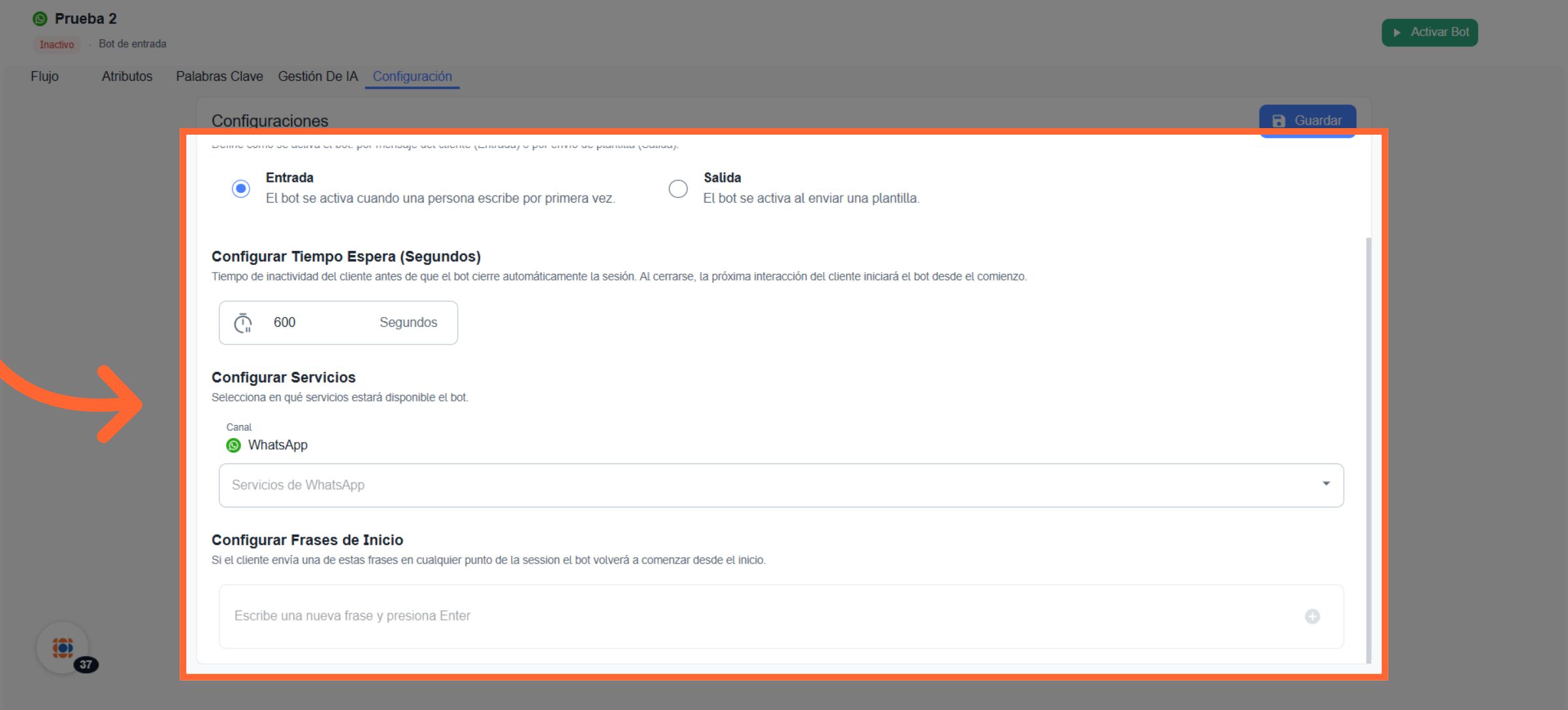Open Gestión De IA tab
Screen dimensions: 1568x710
coord(318,76)
